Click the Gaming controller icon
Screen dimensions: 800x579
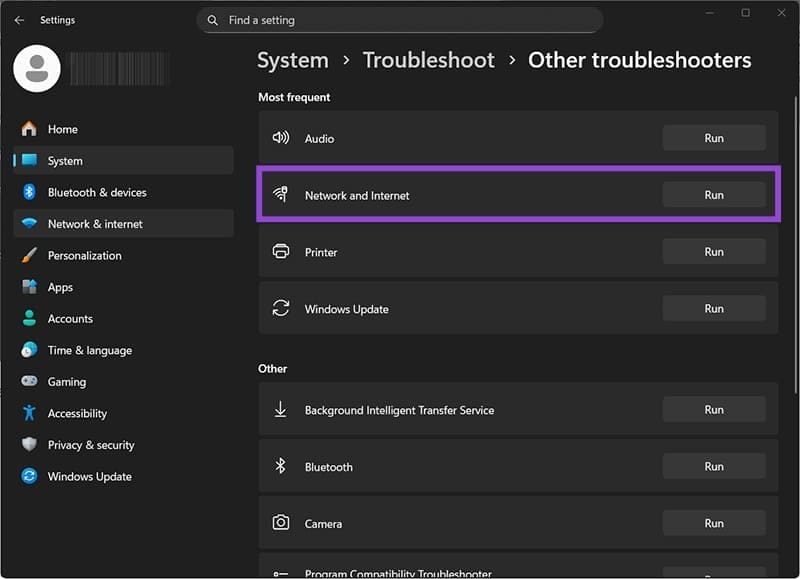pos(29,382)
